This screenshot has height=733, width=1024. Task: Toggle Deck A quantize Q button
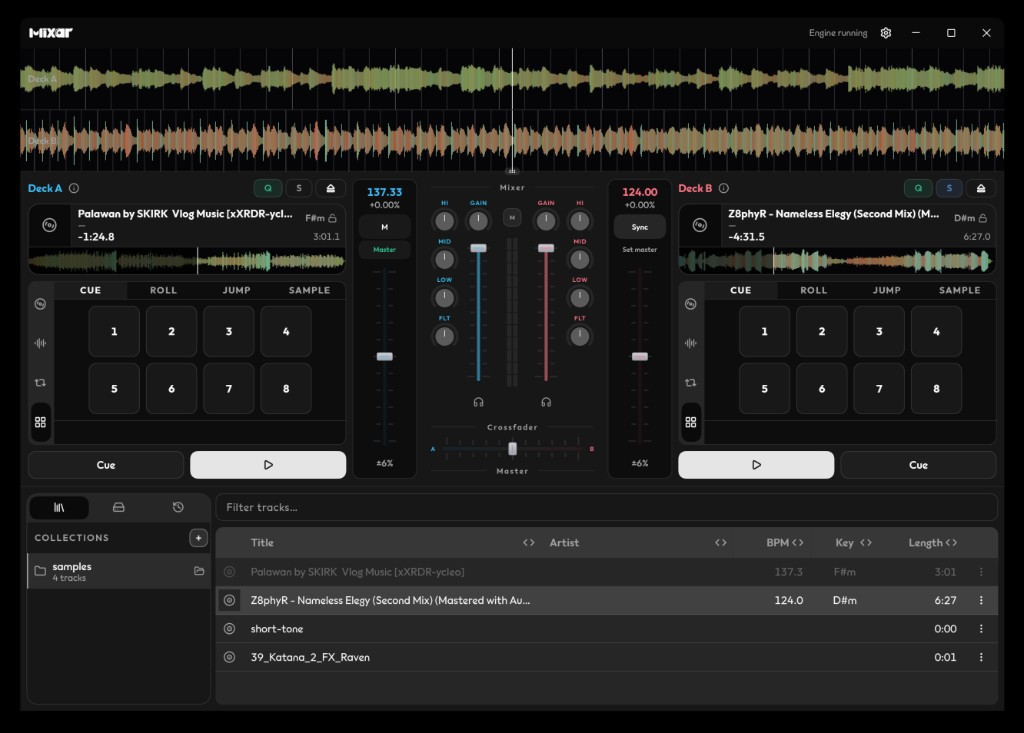[x=268, y=188]
